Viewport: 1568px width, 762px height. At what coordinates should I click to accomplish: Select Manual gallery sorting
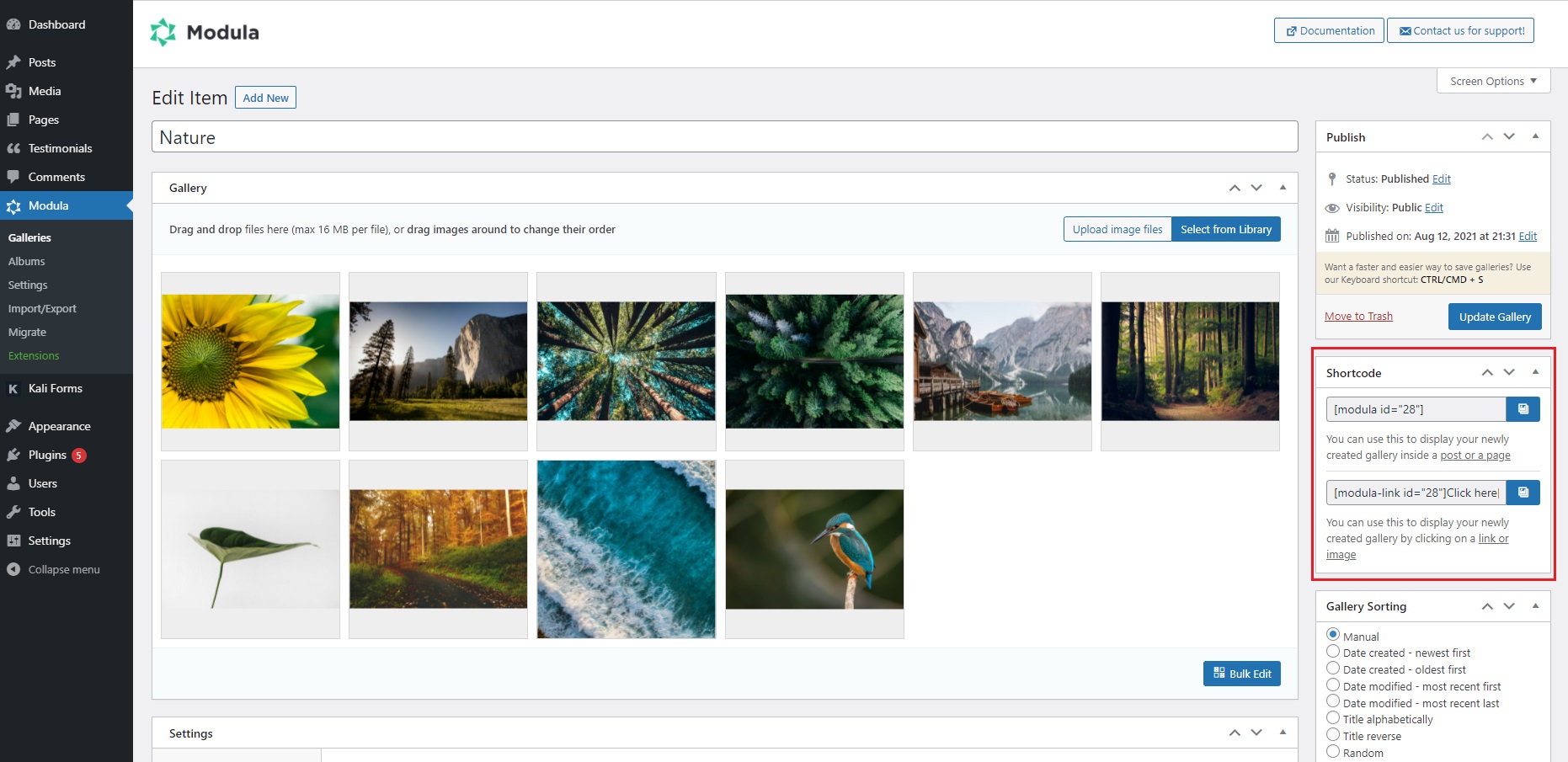coord(1333,635)
